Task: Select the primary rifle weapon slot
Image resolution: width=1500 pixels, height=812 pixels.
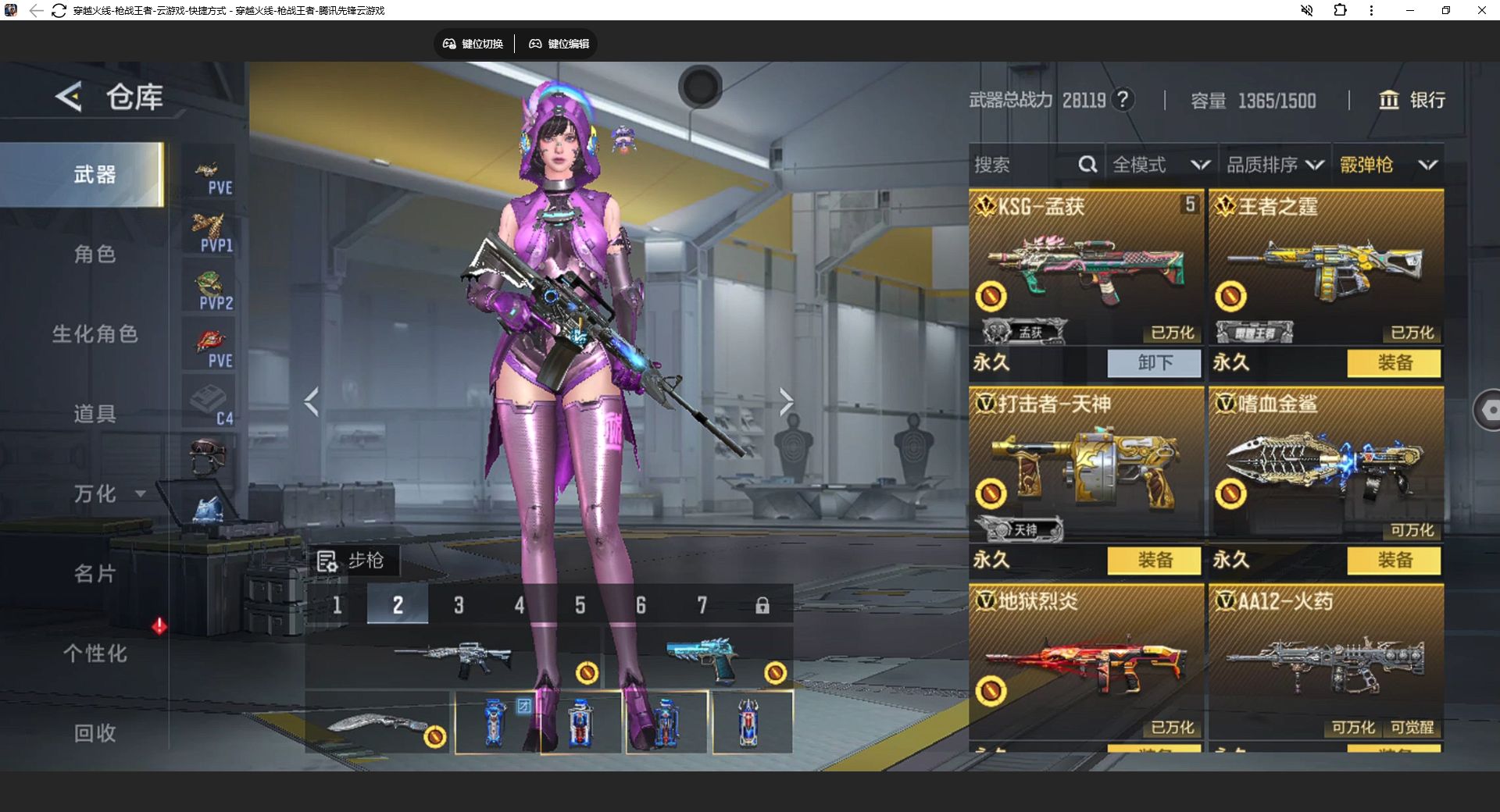Action: coord(453,657)
